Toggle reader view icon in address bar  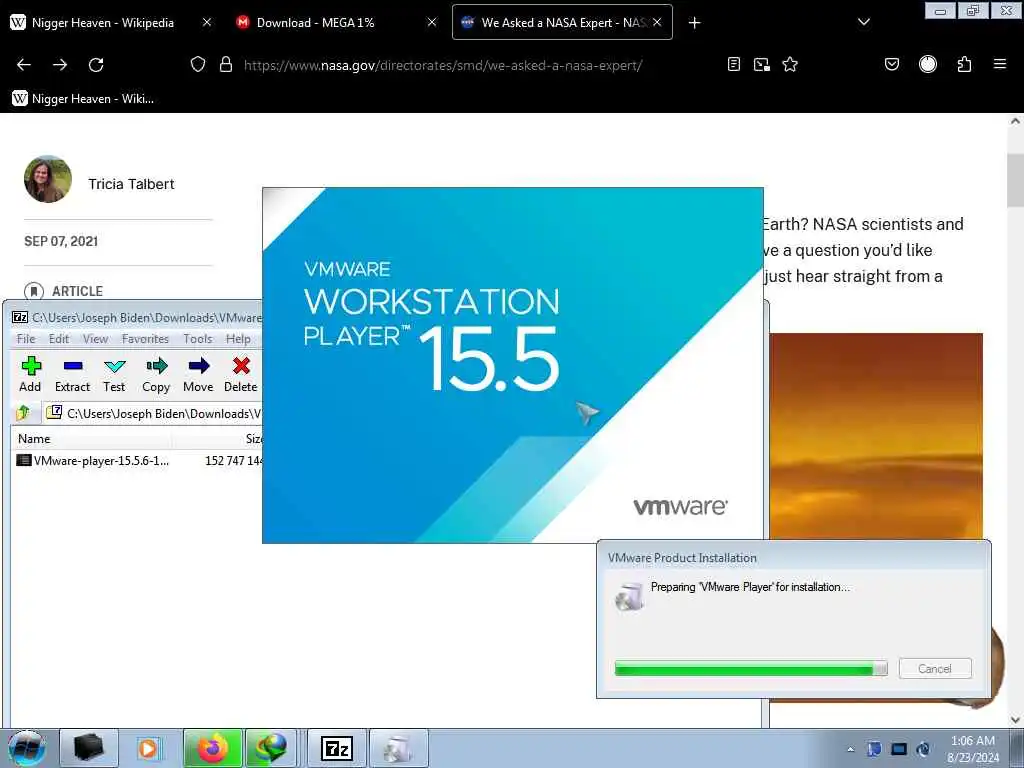coord(734,65)
